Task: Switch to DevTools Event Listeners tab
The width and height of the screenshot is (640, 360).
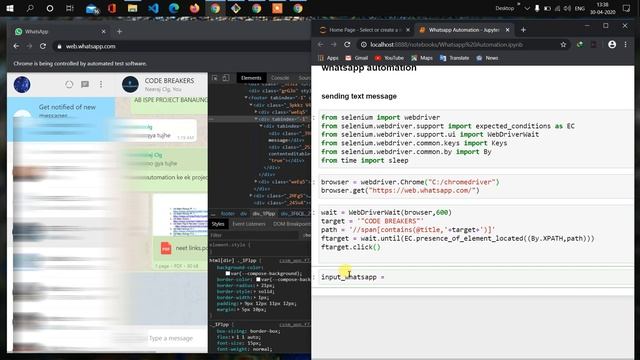Action: pyautogui.click(x=249, y=224)
